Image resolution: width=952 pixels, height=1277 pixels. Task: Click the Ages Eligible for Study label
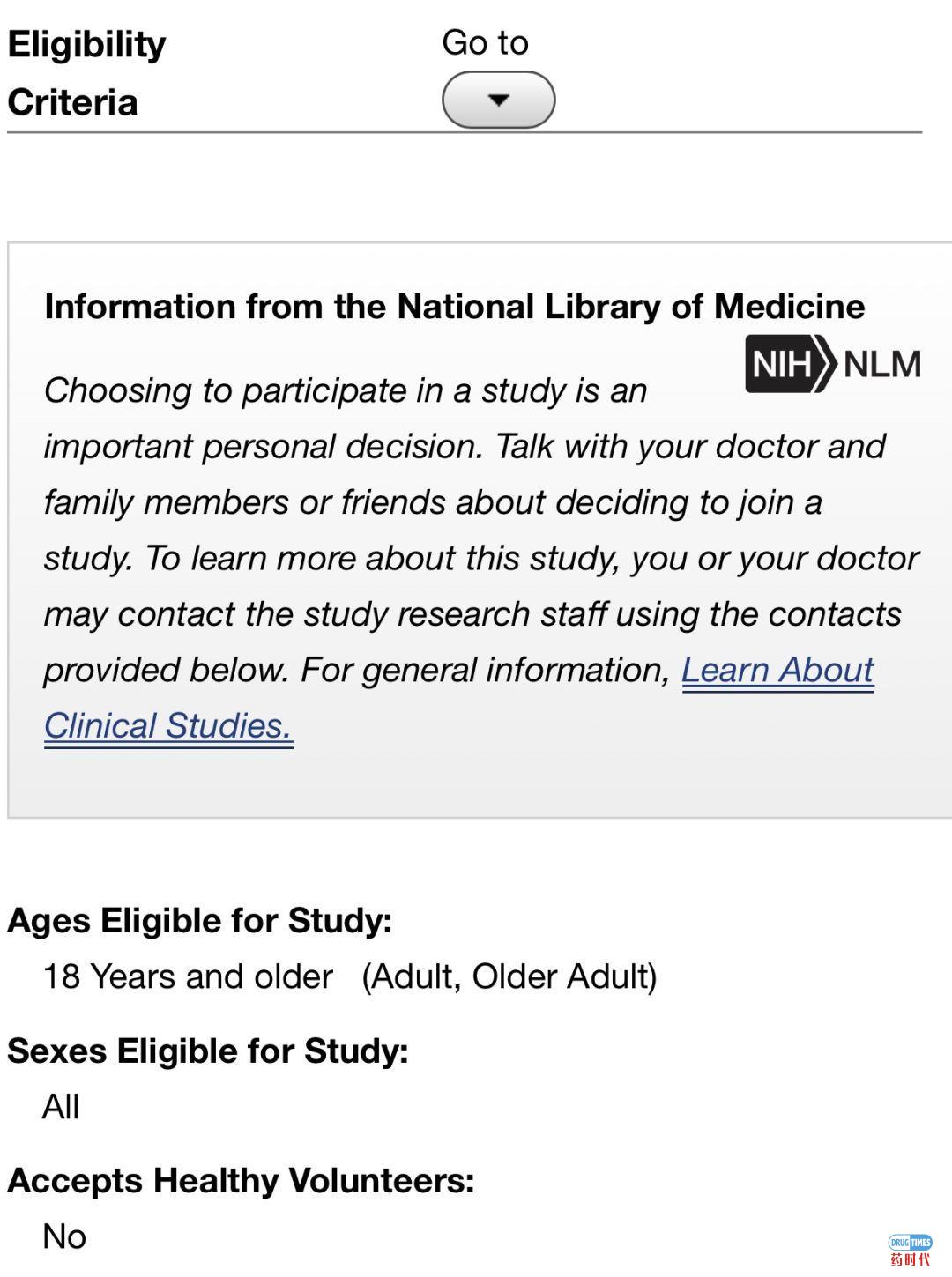coord(199,921)
